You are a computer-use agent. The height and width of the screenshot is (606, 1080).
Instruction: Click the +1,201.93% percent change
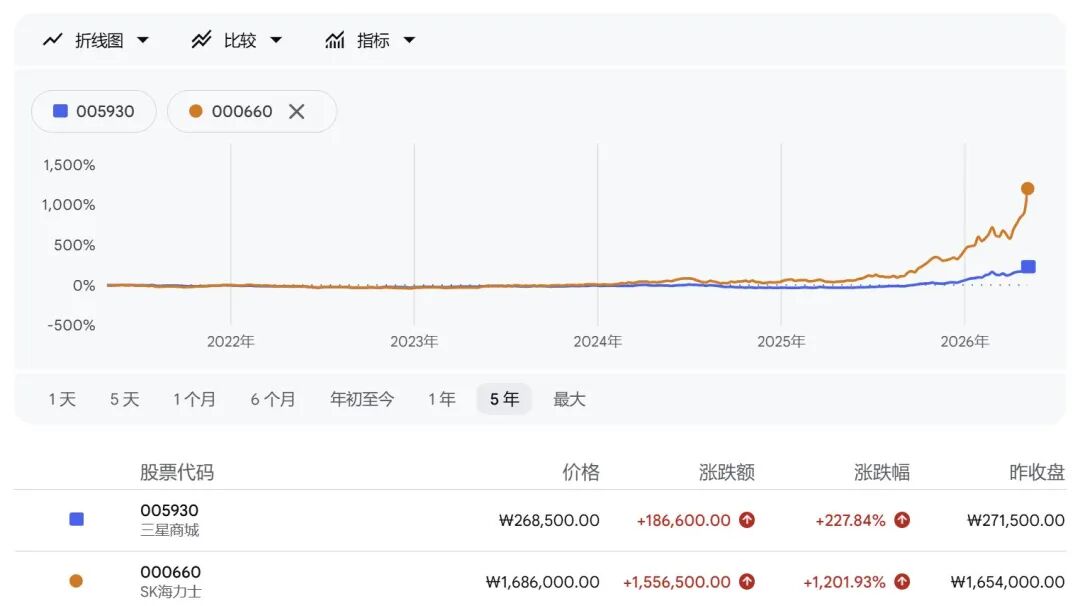(844, 583)
